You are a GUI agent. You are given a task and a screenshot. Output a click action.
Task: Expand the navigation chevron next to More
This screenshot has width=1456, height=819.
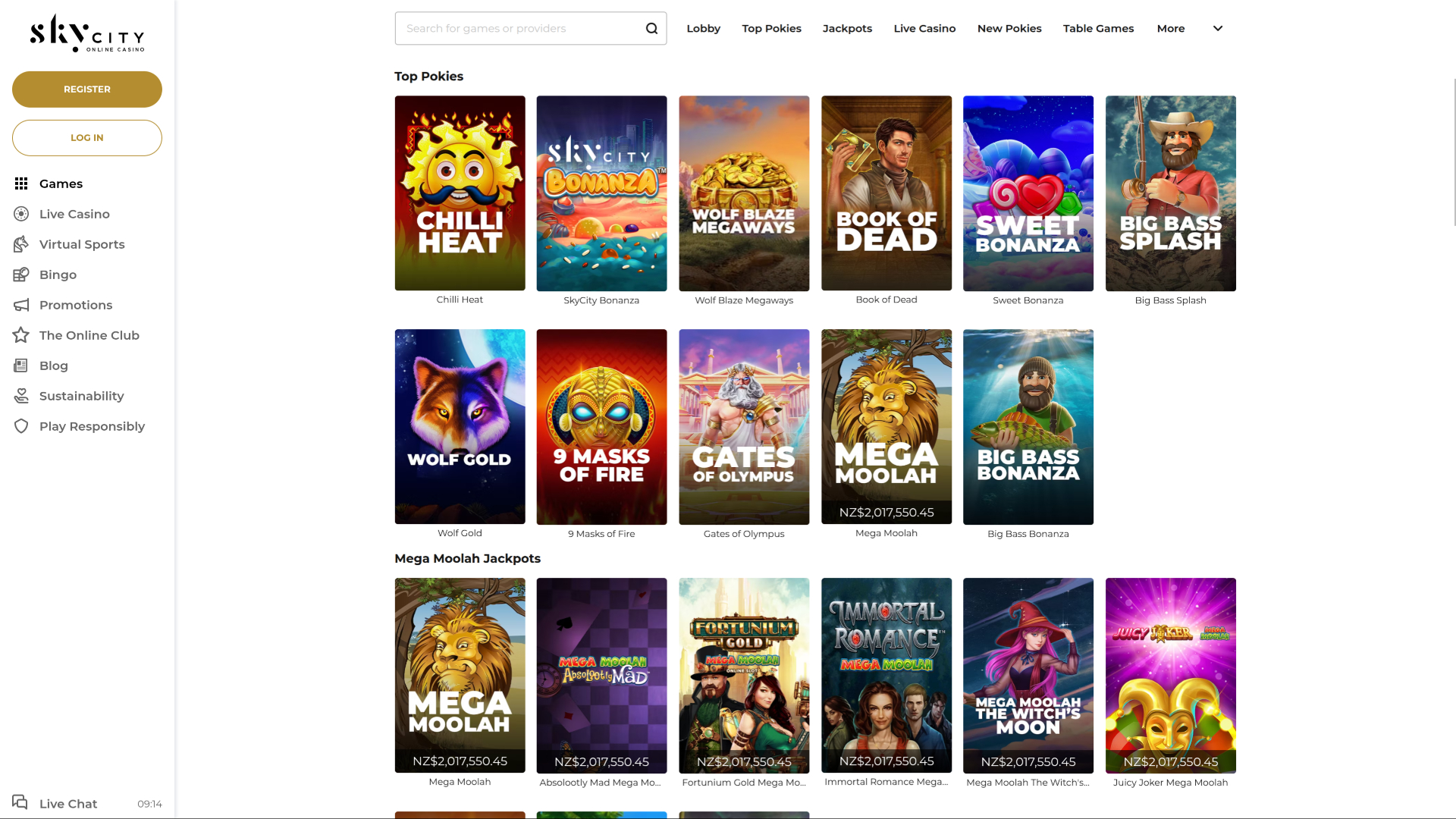coord(1217,28)
